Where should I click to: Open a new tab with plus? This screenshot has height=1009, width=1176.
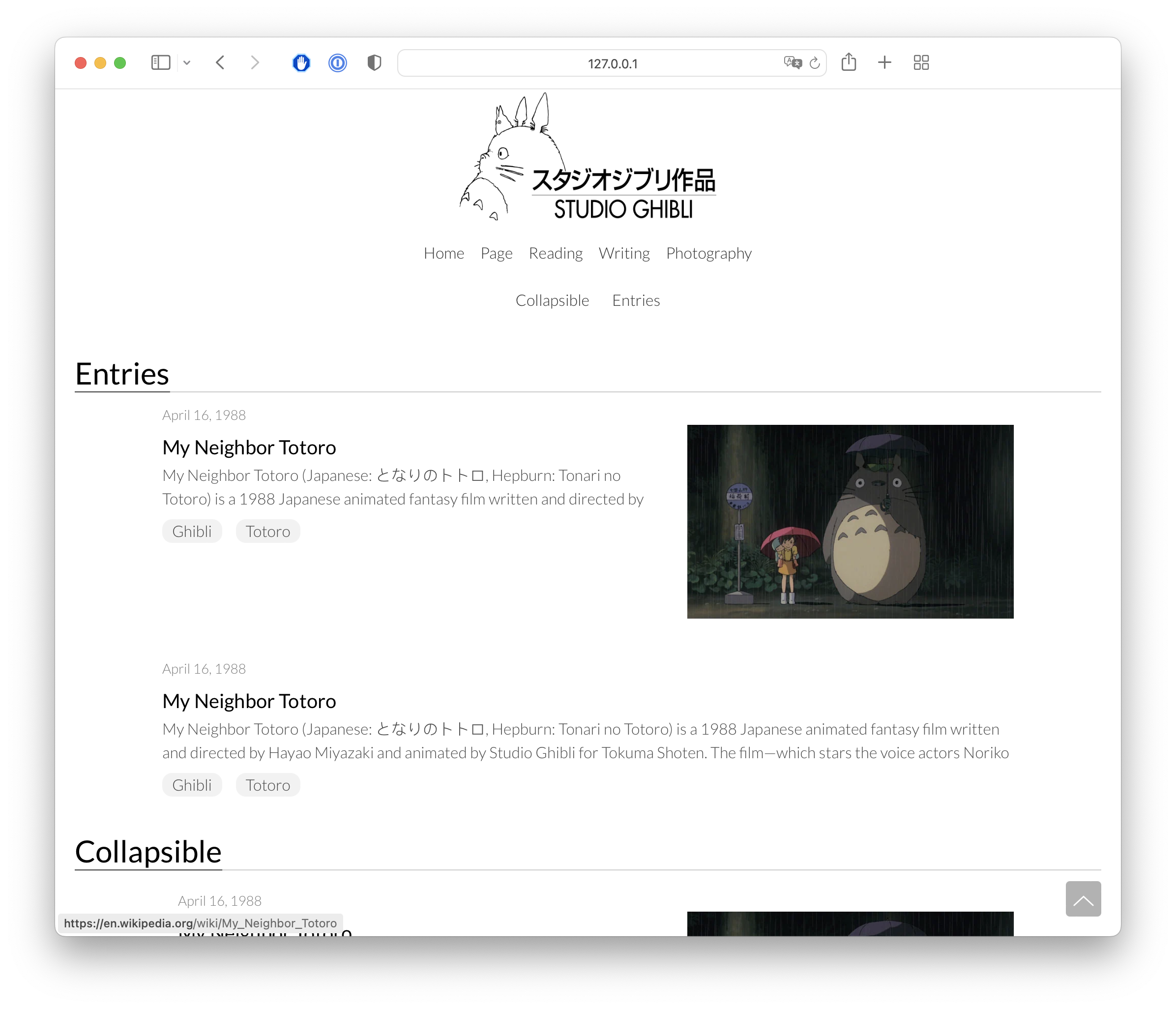[885, 62]
